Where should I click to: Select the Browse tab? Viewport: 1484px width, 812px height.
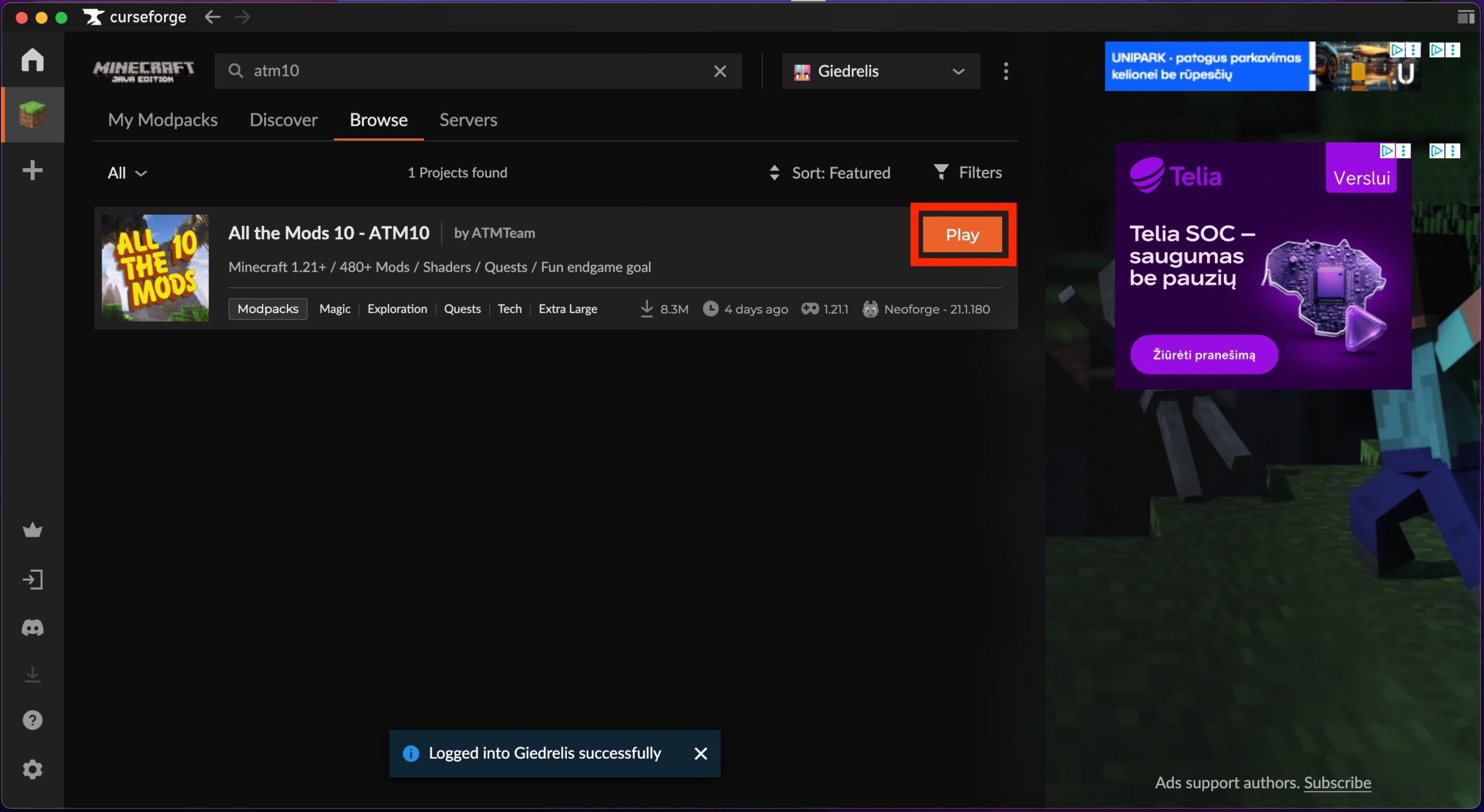(x=379, y=119)
